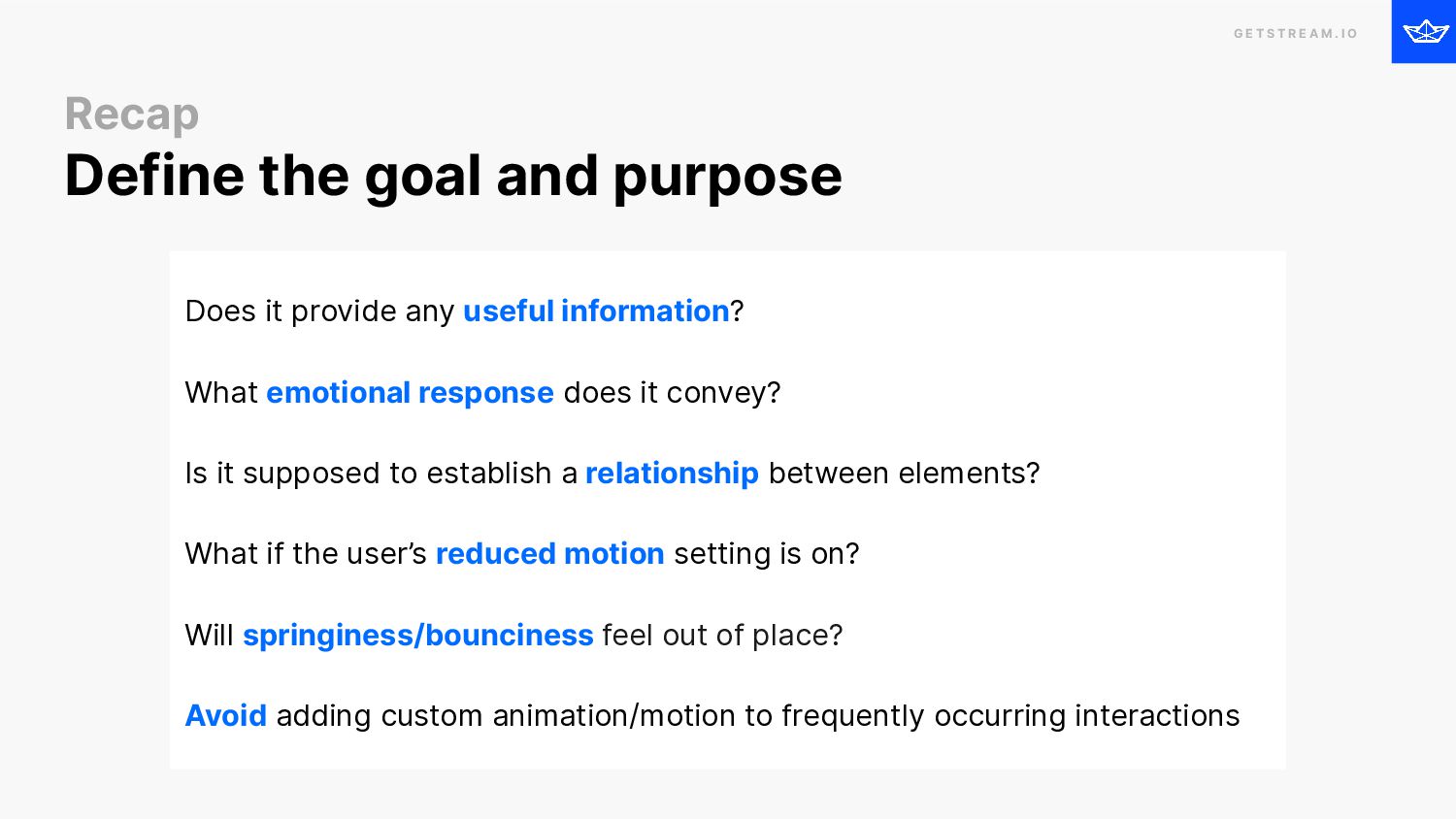Click the words frequently occurring interactions
Viewport: 1456px width, 819px height.
1010,716
